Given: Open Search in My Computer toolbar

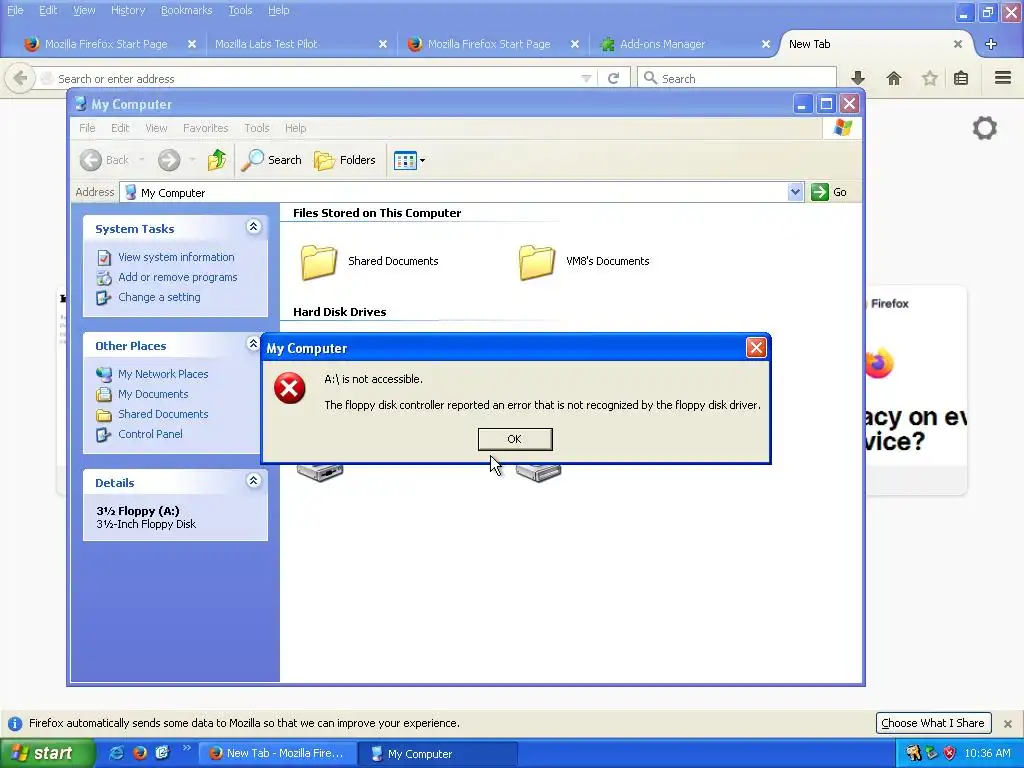Looking at the screenshot, I should tap(272, 160).
